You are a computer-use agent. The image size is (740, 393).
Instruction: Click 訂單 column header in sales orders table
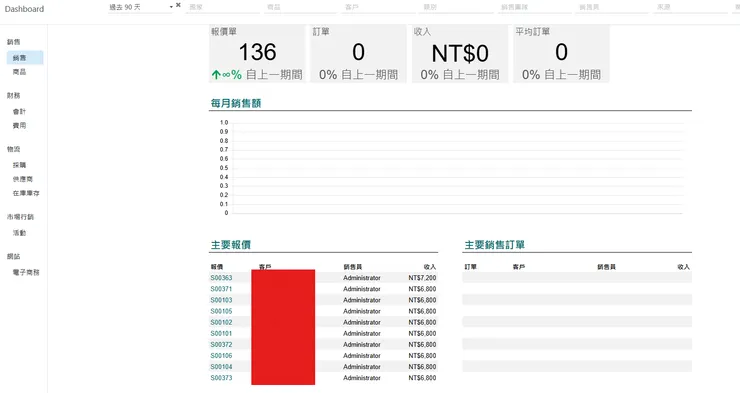point(471,267)
